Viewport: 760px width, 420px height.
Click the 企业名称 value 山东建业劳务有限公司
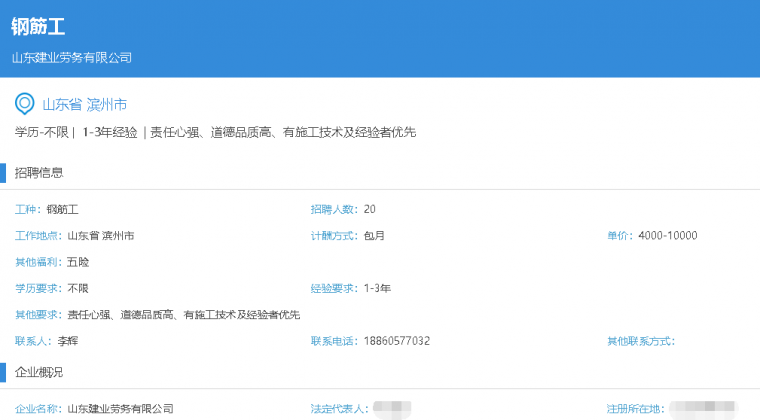click(x=120, y=409)
